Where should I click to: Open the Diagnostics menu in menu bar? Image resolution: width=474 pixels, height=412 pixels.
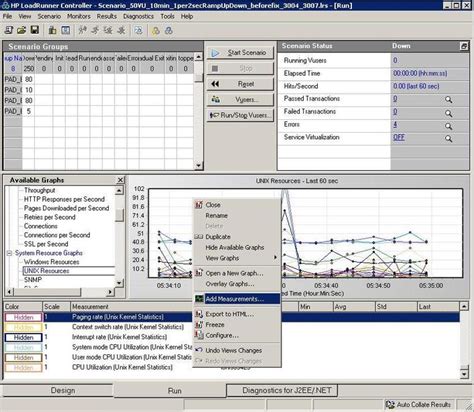pos(138,16)
